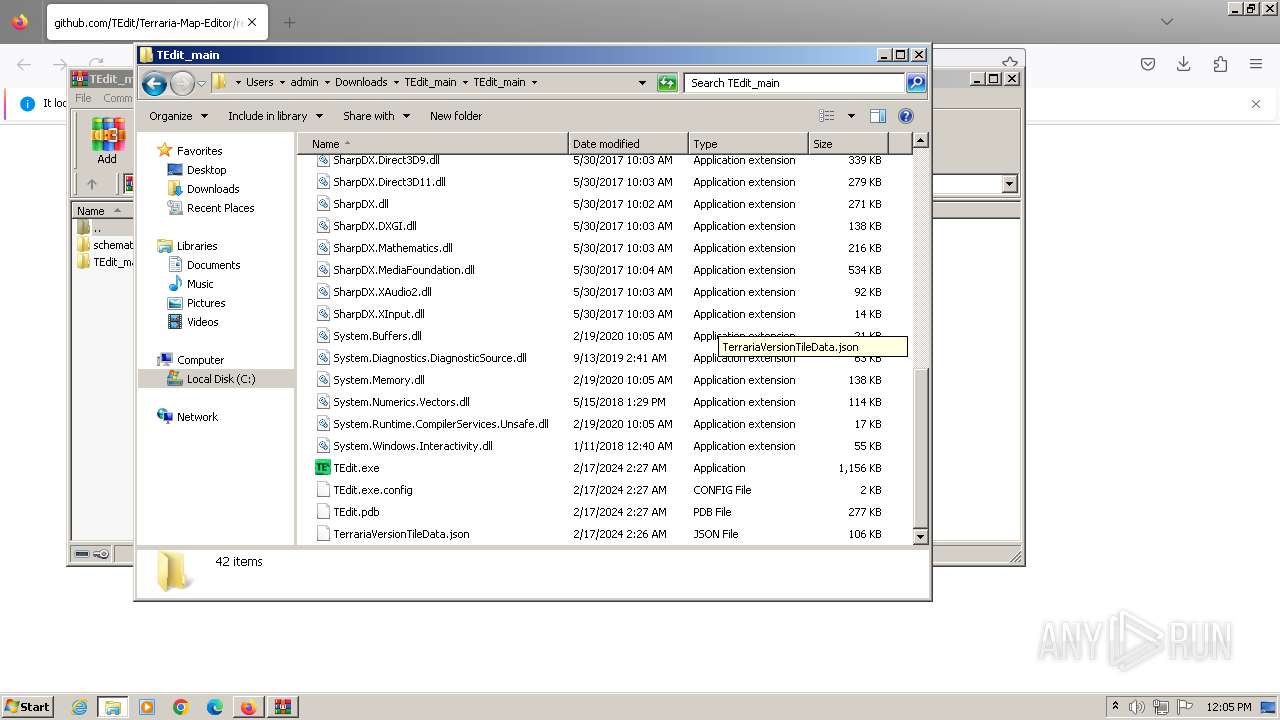Click the Change your view icon
Screen dimensions: 1280x720
[827, 116]
